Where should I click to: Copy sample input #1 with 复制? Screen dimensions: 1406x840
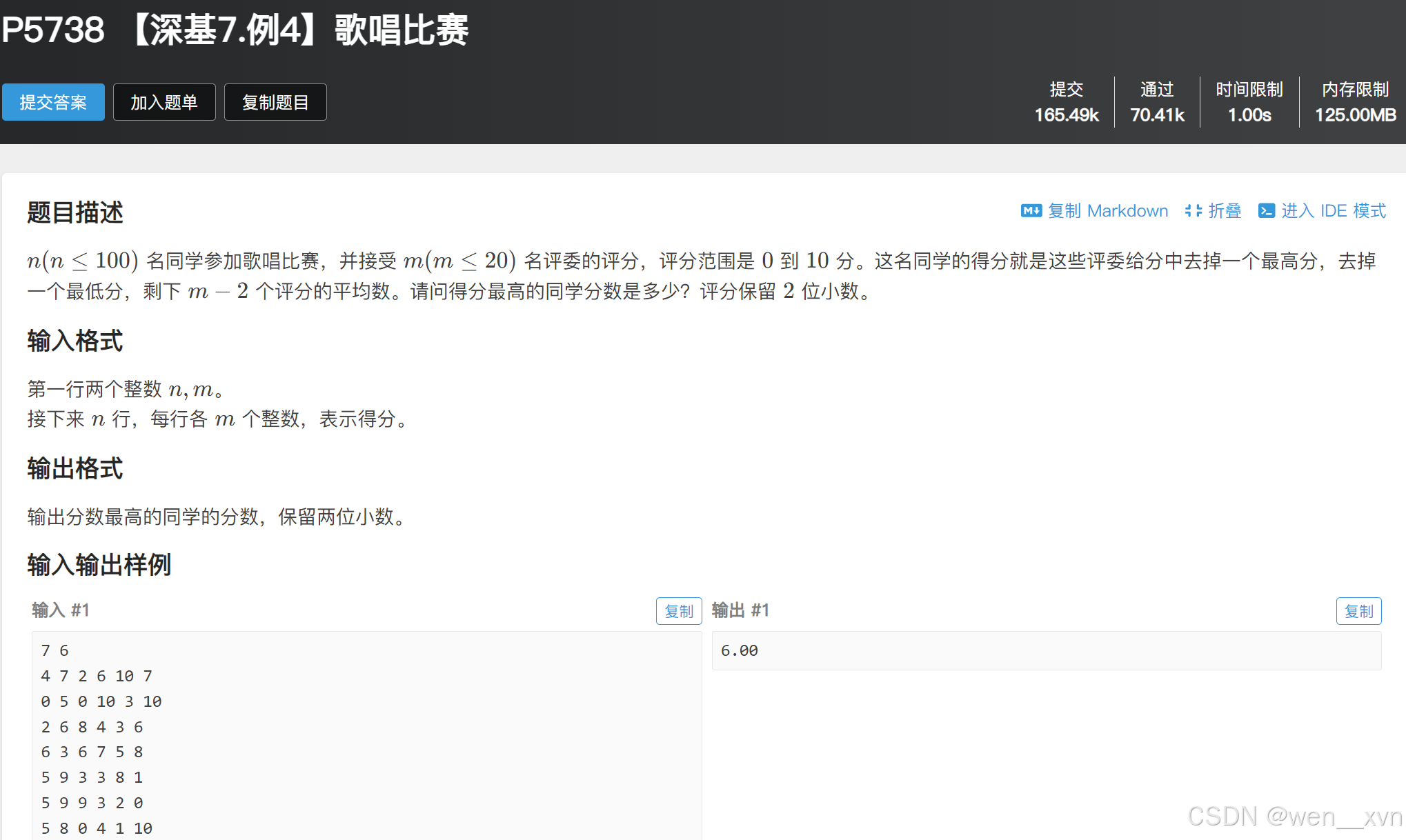tap(678, 611)
